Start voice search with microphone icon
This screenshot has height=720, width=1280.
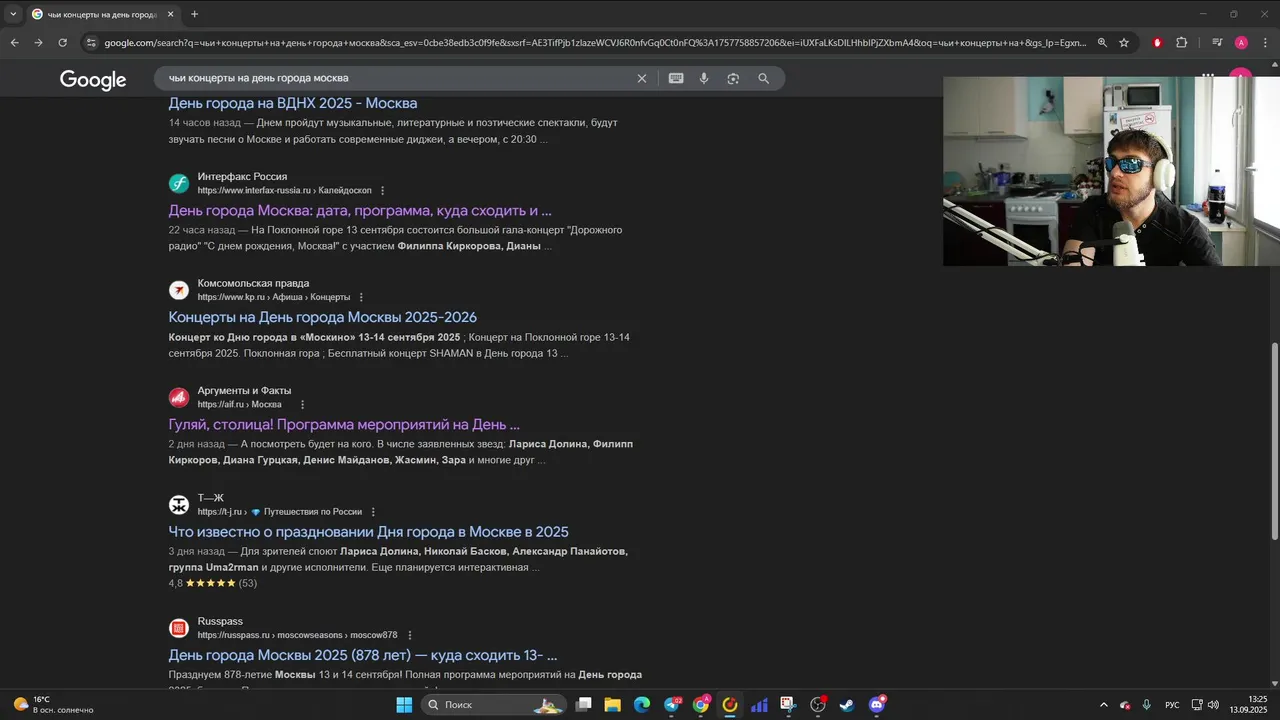[x=704, y=78]
